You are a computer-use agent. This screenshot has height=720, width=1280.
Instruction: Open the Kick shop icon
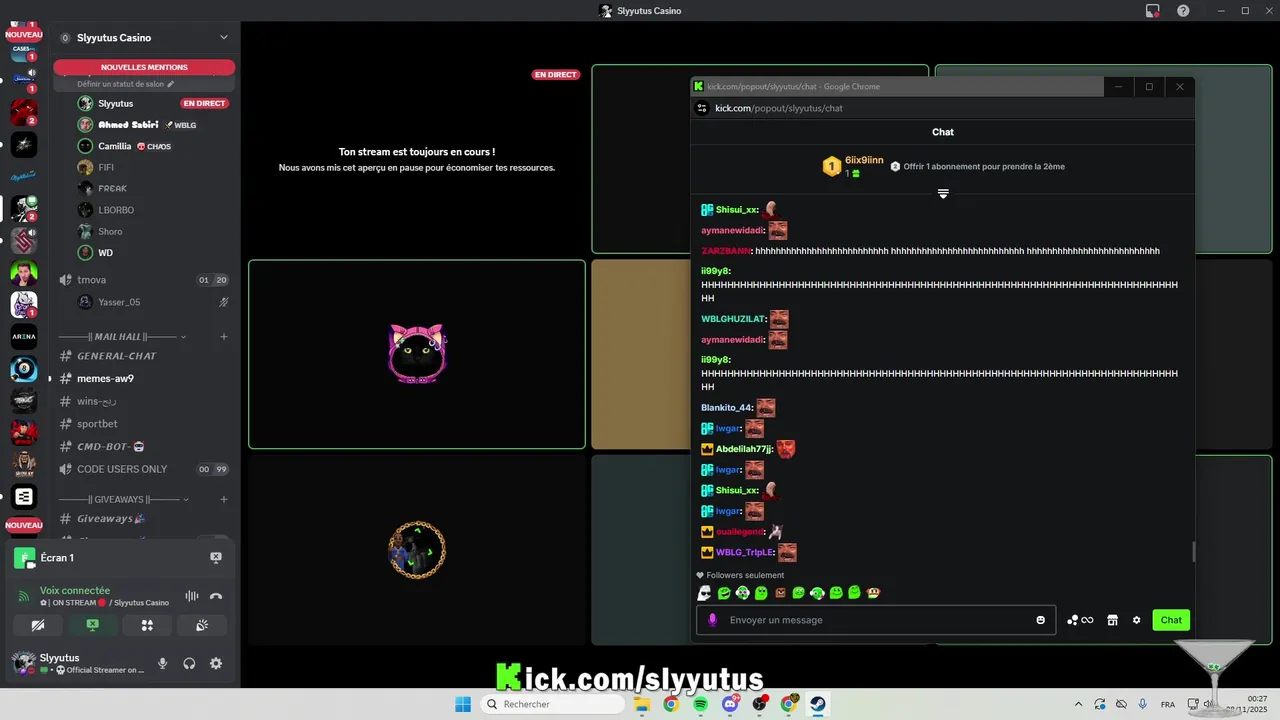[1113, 620]
